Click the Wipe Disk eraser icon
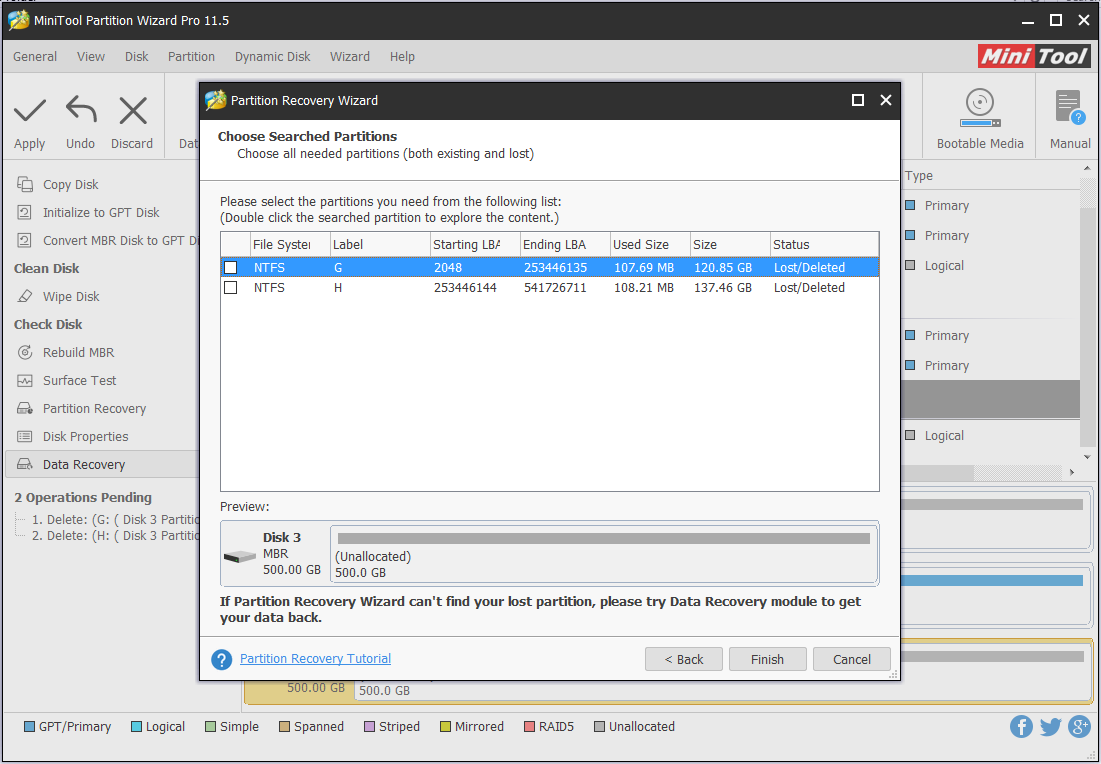 pos(25,296)
